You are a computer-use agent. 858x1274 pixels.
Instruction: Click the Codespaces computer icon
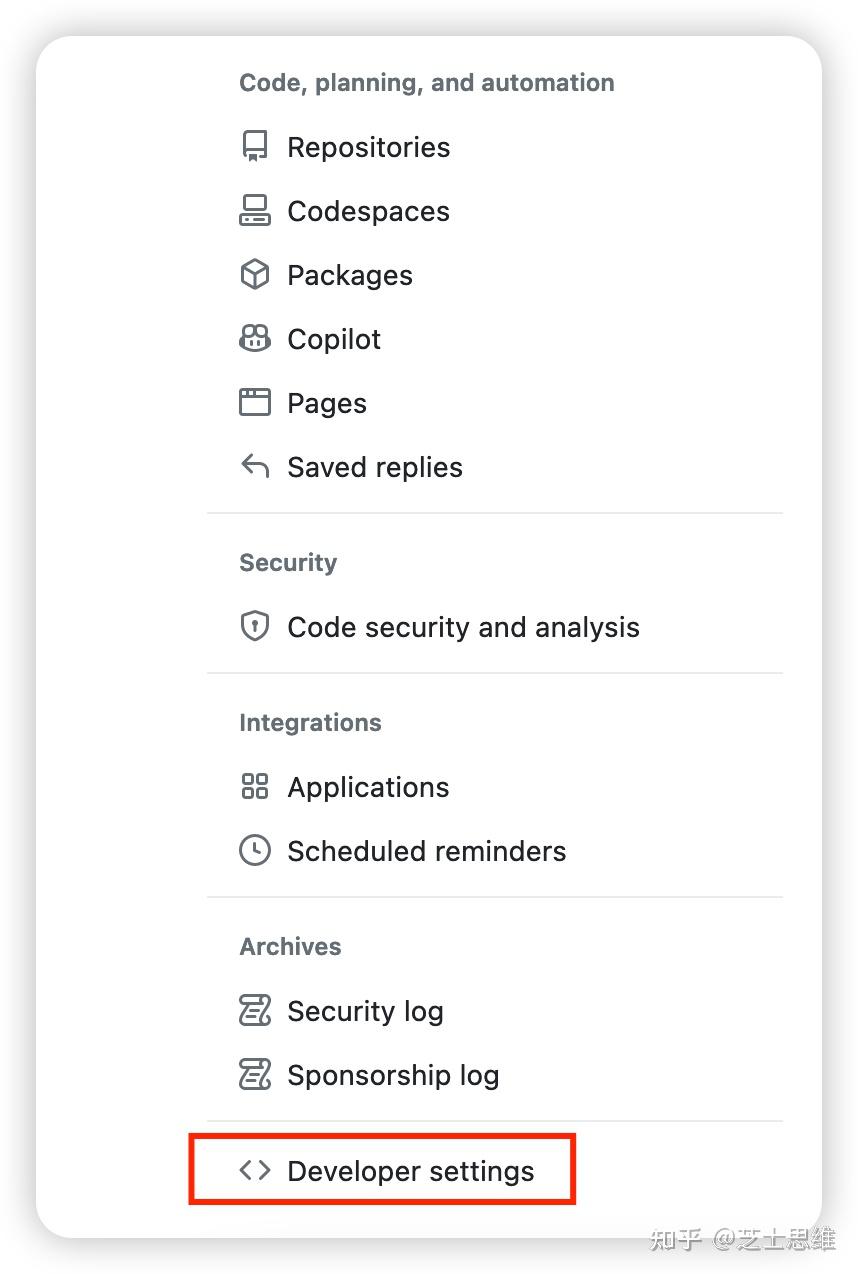pos(255,211)
